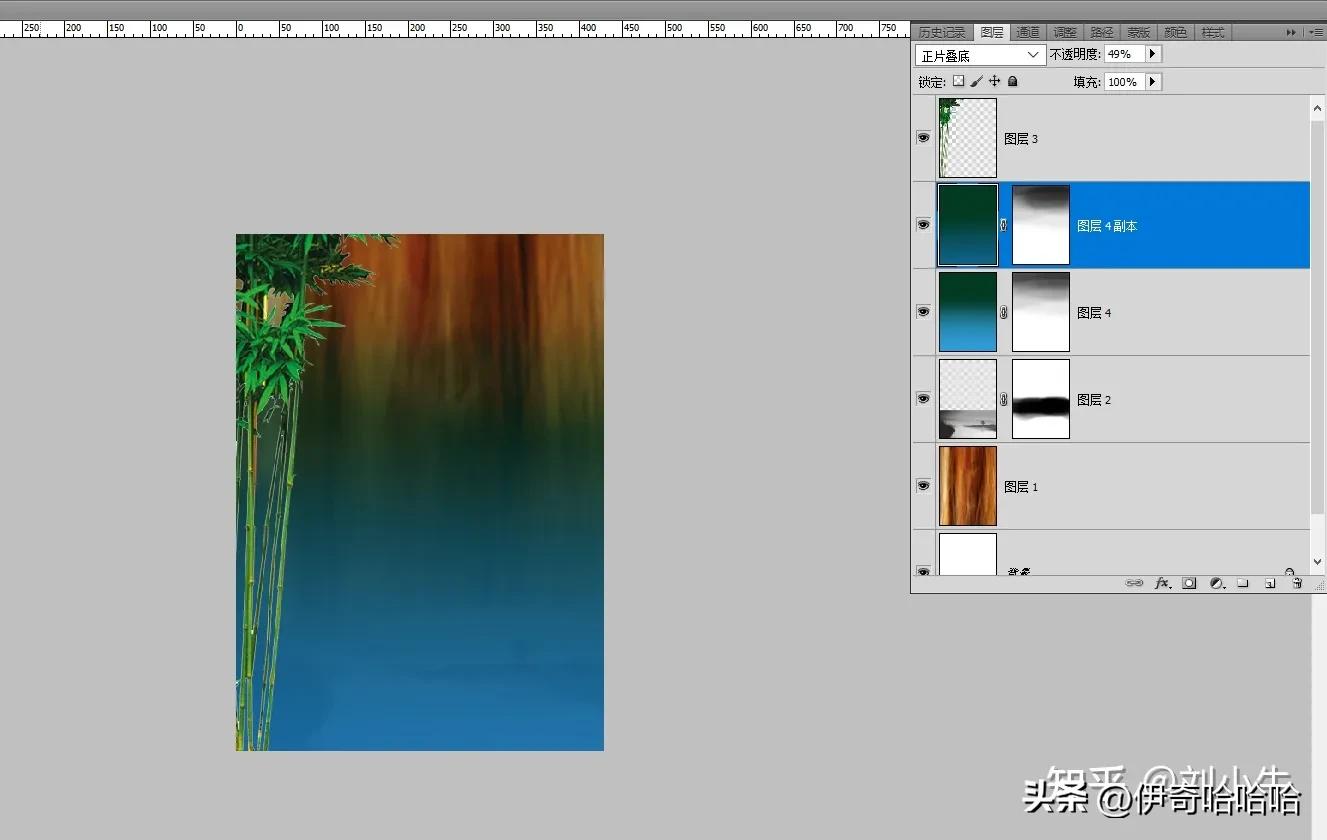Lock transparent pixels icon
The height and width of the screenshot is (840, 1327).
pos(958,81)
